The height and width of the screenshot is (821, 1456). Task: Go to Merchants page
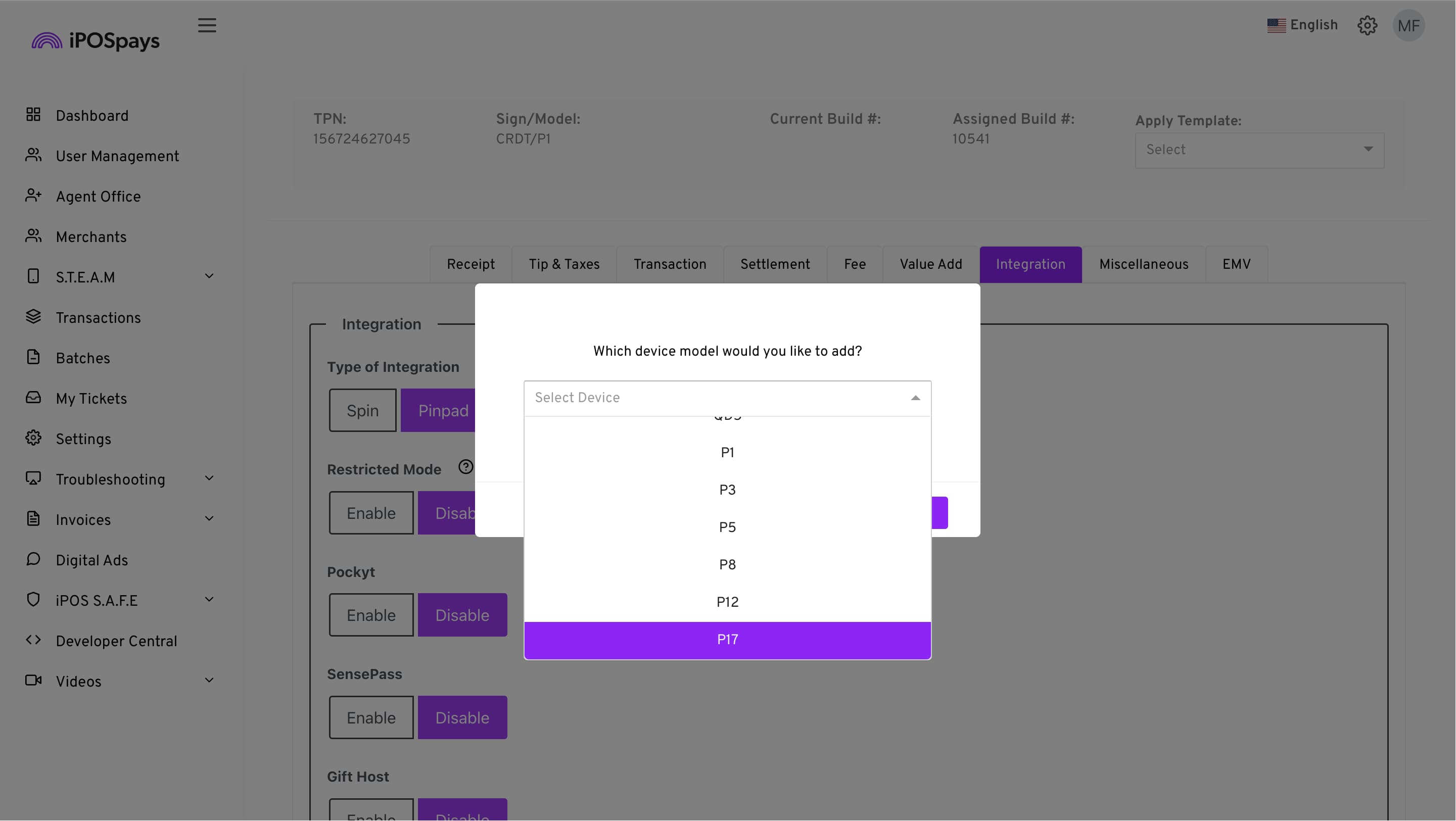91,237
